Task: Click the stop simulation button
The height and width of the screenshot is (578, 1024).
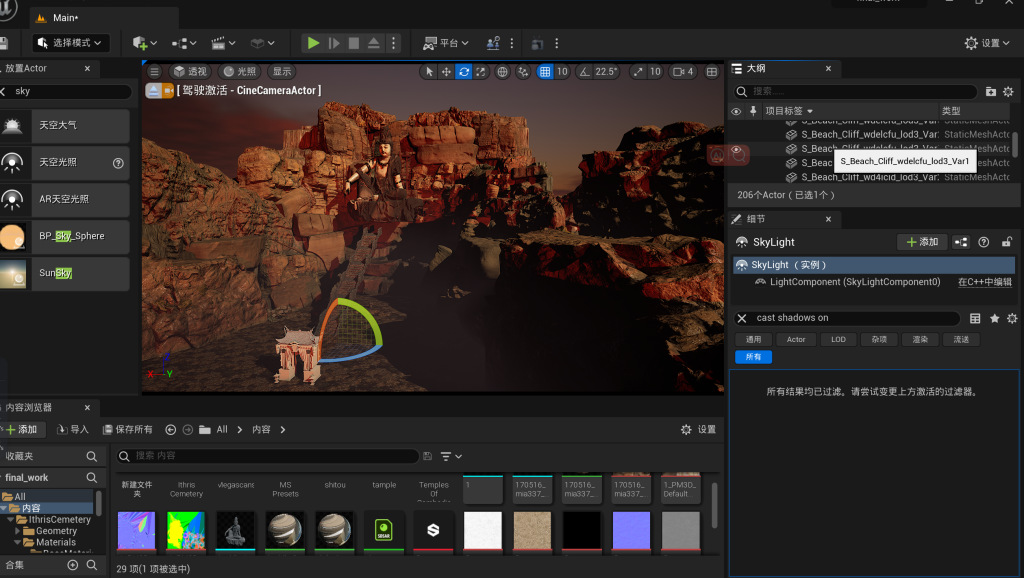Action: (x=353, y=43)
